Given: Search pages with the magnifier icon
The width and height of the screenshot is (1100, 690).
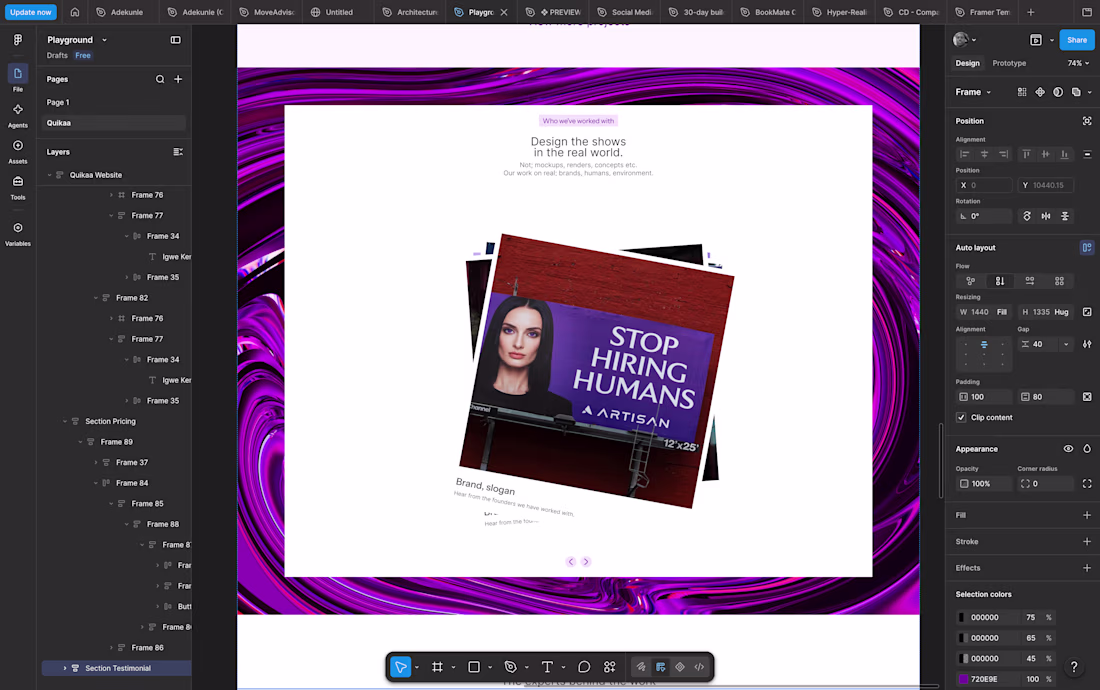Looking at the screenshot, I should (x=160, y=79).
